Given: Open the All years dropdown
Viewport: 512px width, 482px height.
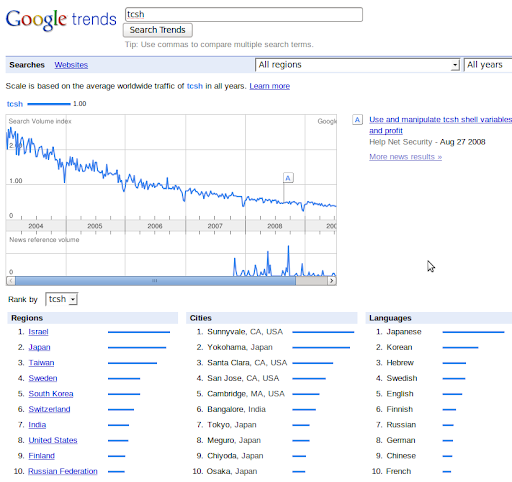Looking at the screenshot, I should (x=488, y=65).
